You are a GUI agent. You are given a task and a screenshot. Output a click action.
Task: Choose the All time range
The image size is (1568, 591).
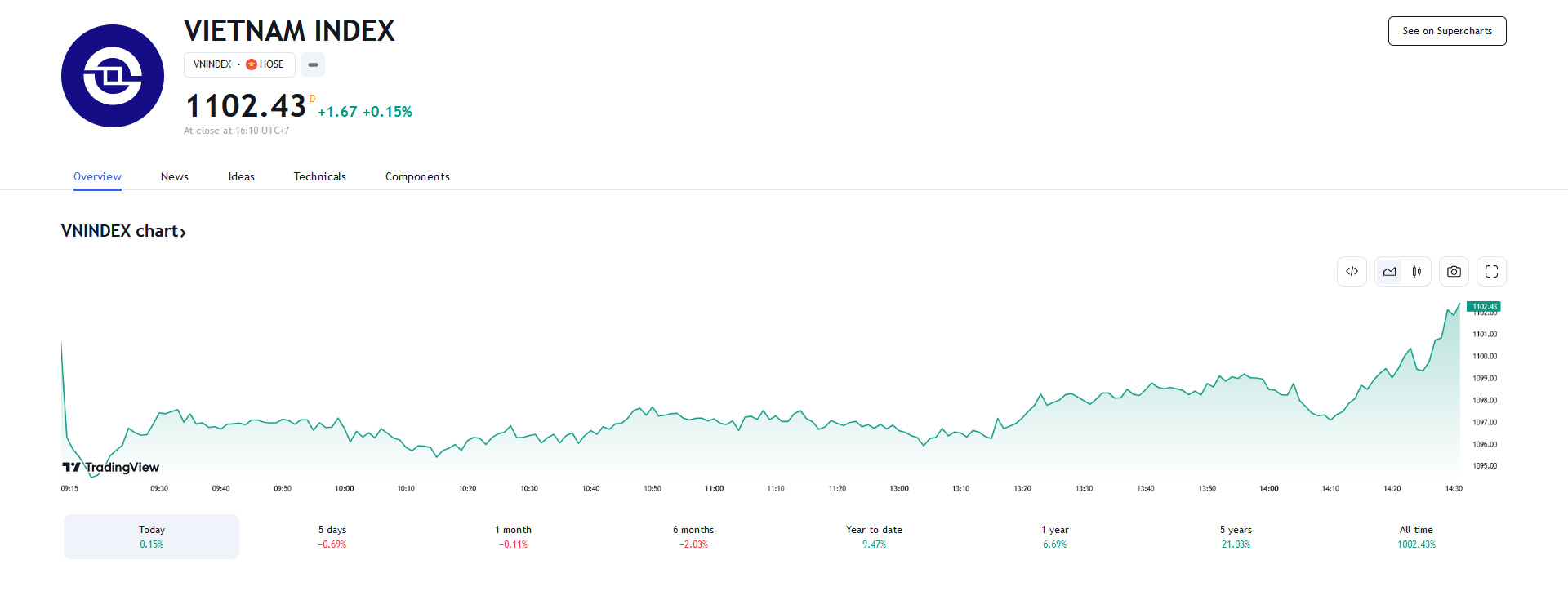[x=1416, y=536]
